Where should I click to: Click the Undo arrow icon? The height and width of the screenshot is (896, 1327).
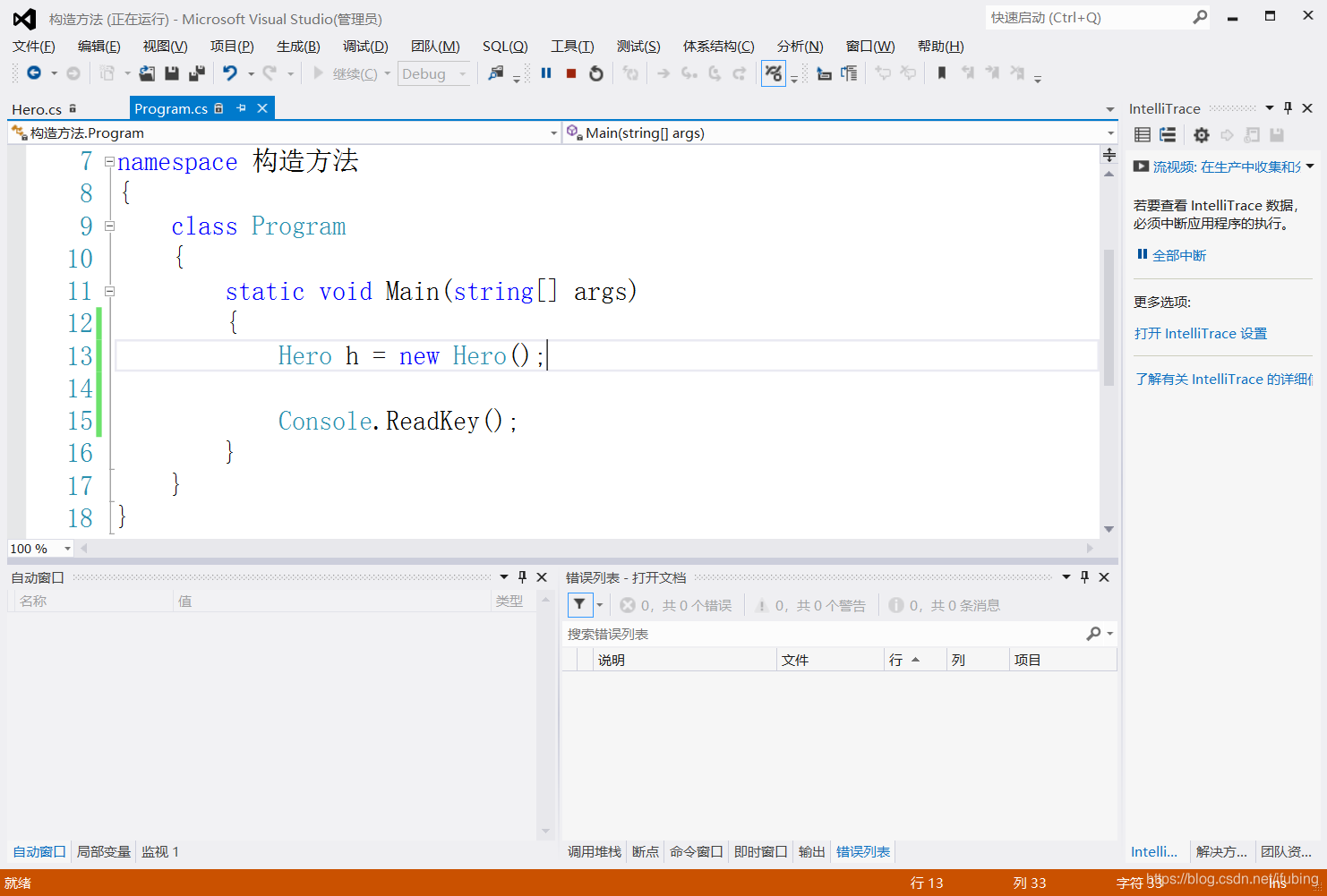click(230, 73)
